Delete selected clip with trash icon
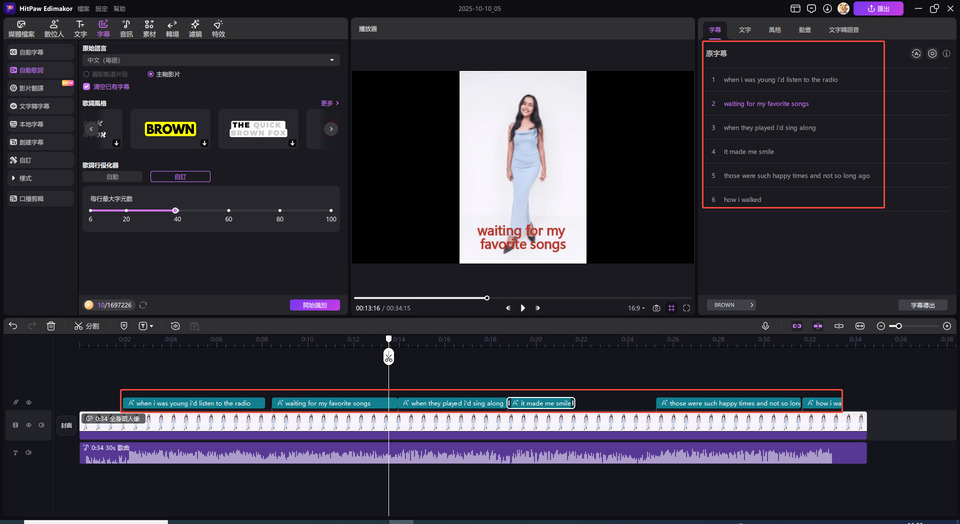The width and height of the screenshot is (960, 524). click(x=51, y=326)
